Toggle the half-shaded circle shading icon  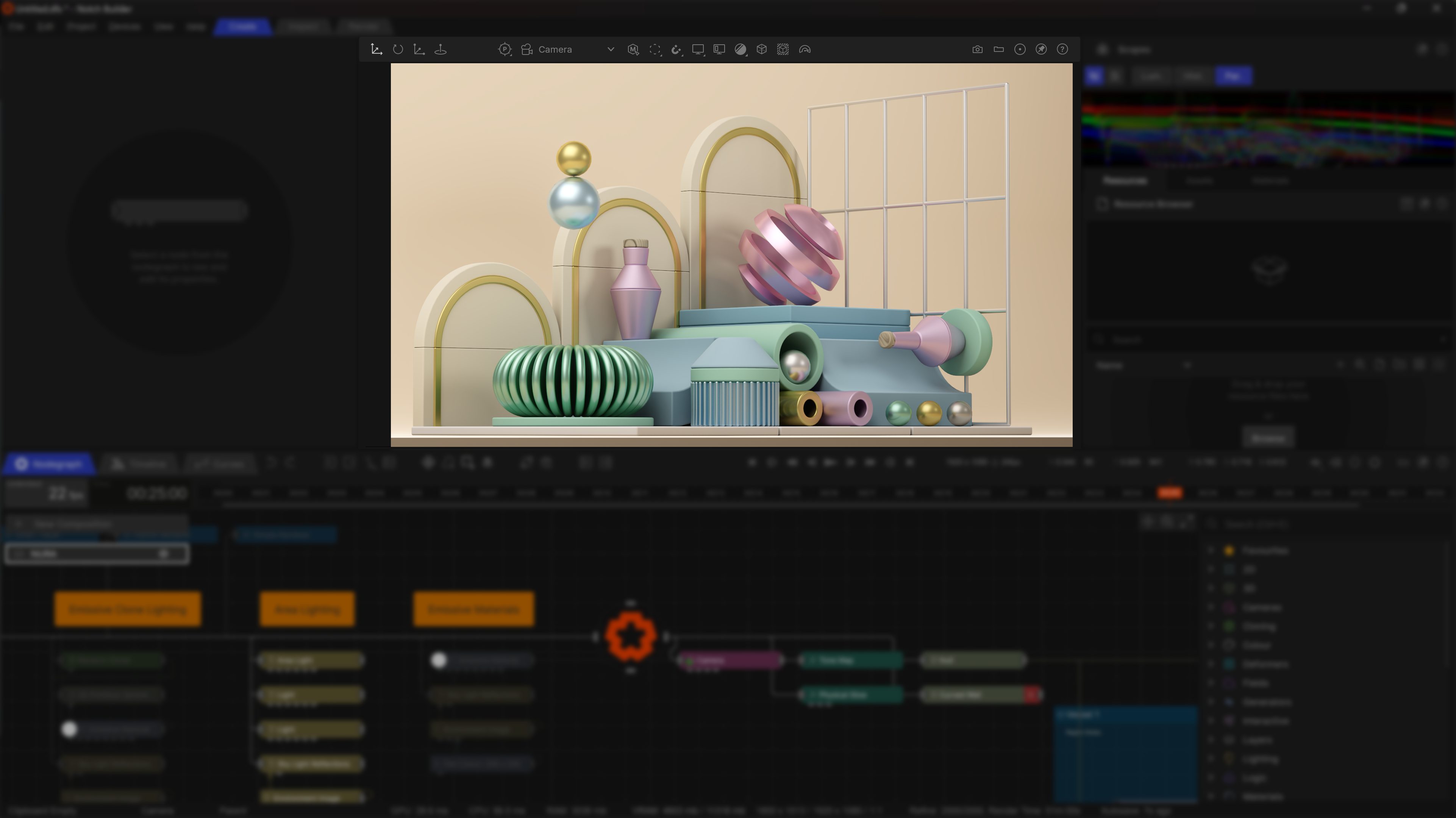[x=740, y=50]
